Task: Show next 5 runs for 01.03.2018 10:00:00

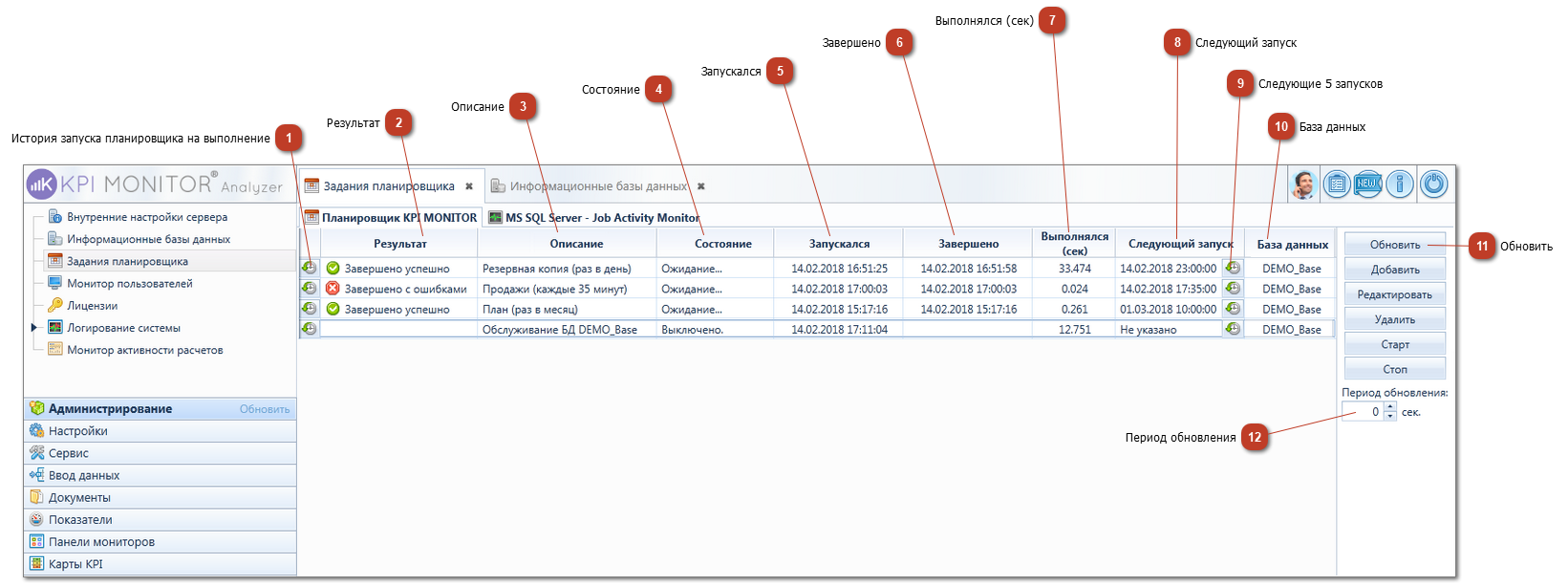Action: [x=1233, y=308]
